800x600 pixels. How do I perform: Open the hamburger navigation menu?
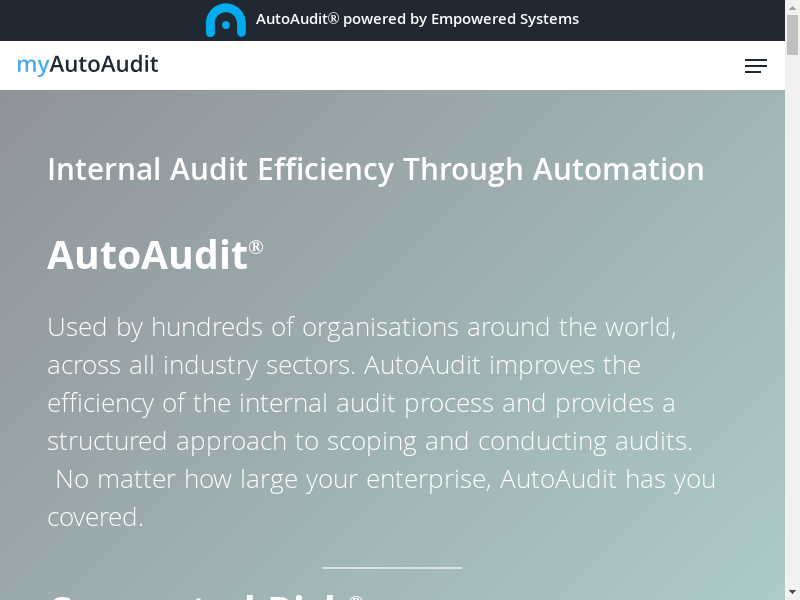coord(756,66)
